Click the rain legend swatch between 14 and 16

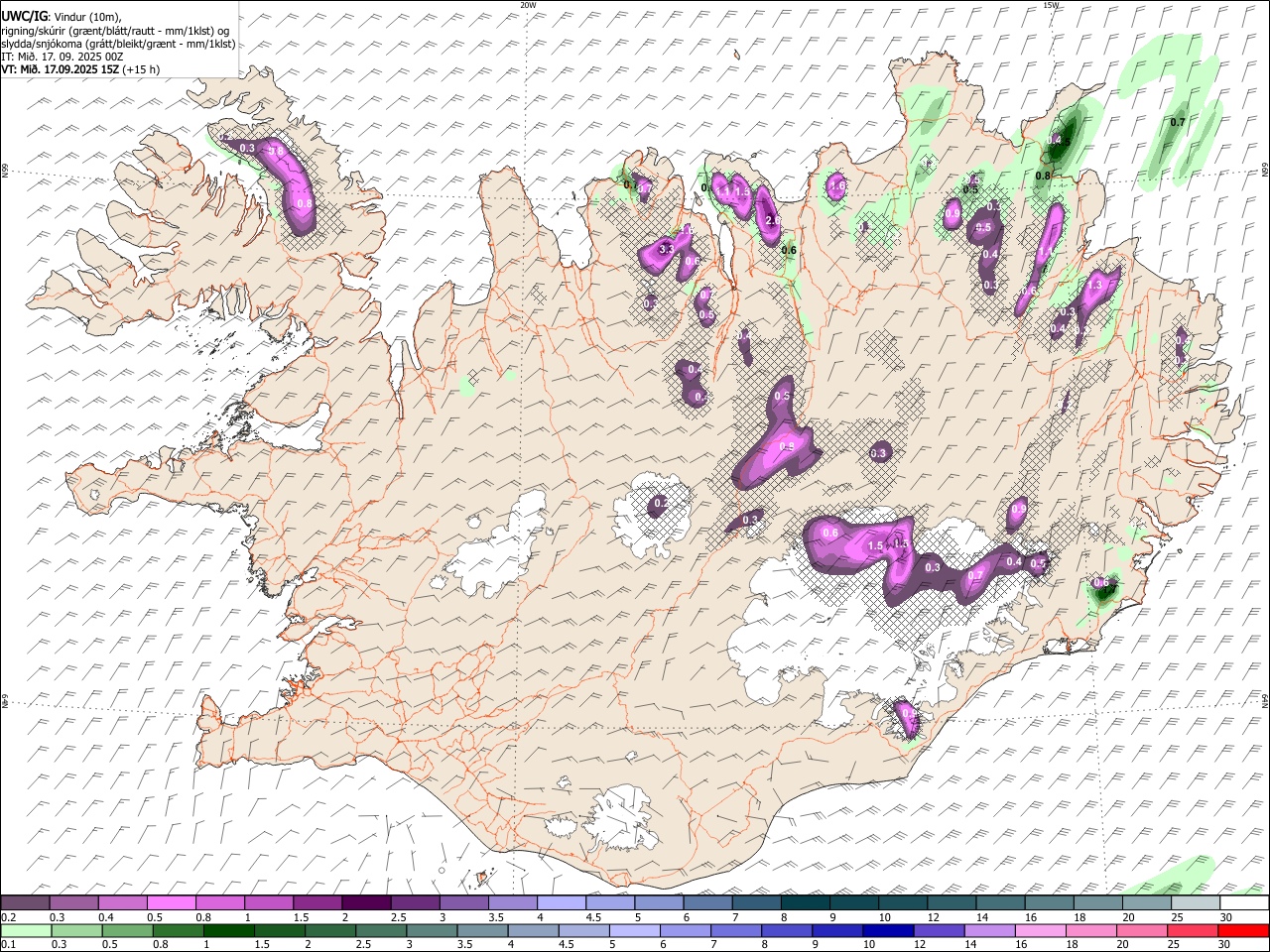click(x=991, y=930)
